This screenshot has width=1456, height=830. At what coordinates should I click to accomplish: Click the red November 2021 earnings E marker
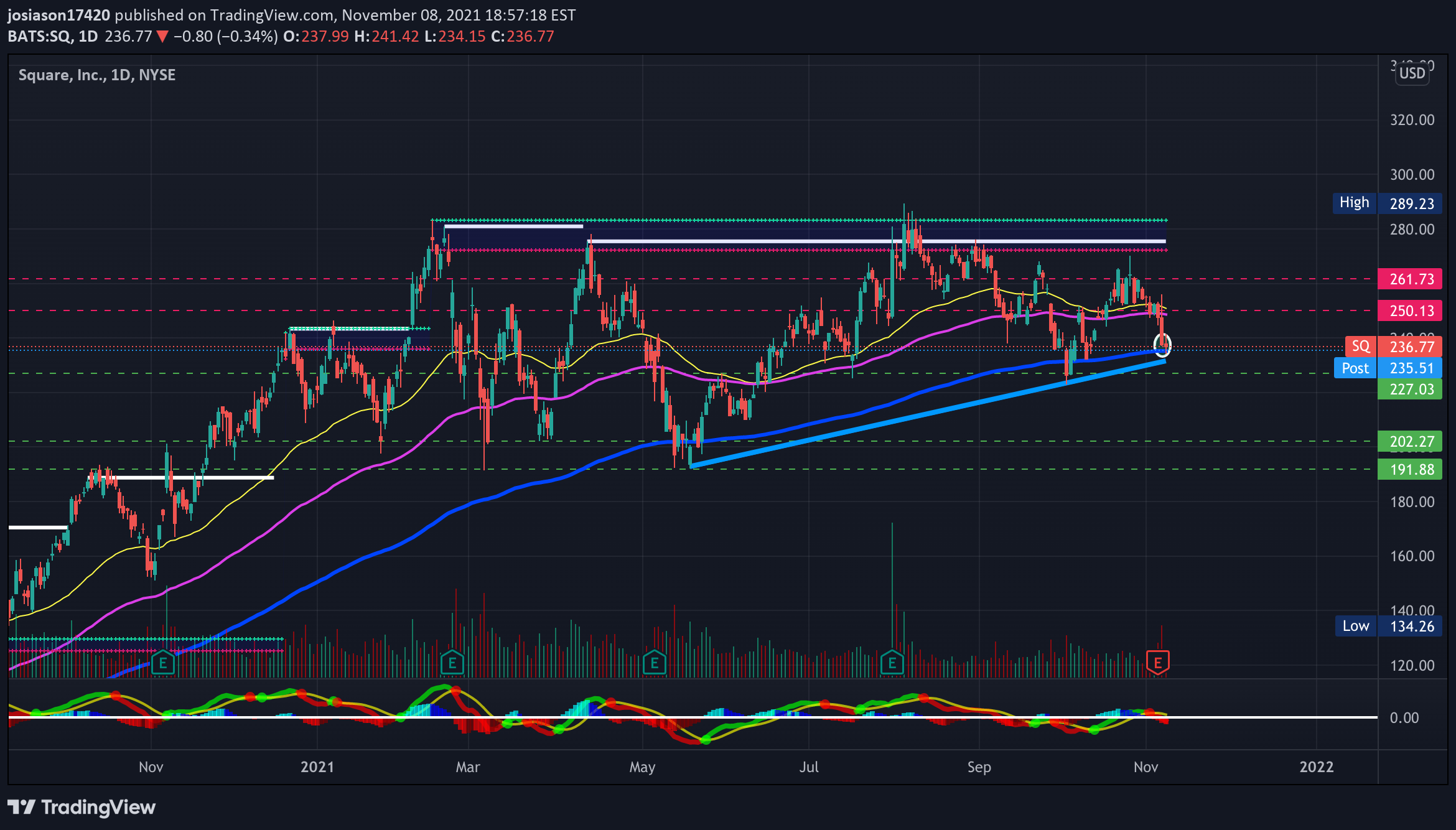(x=1158, y=663)
